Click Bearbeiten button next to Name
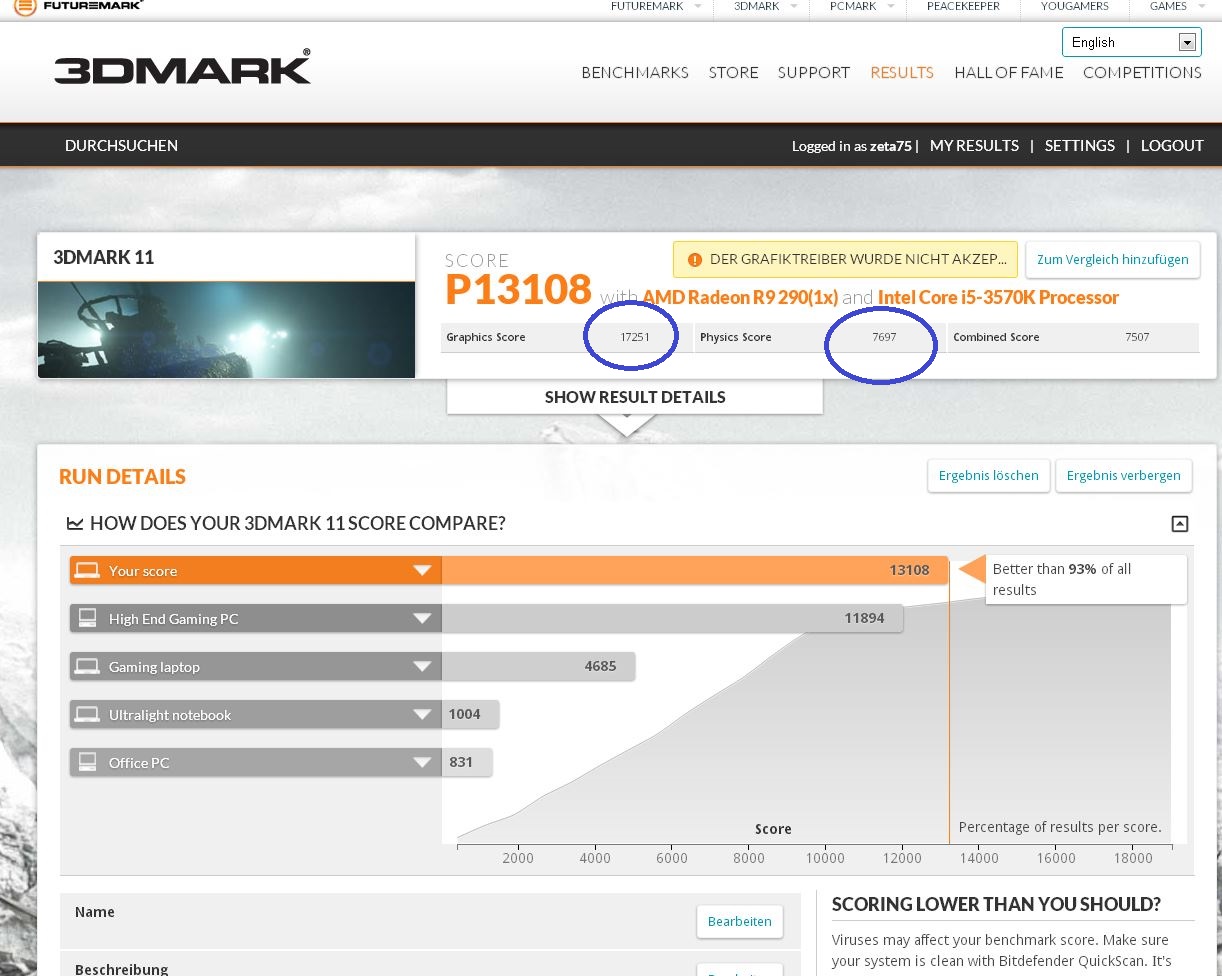This screenshot has width=1222, height=976. (740, 921)
